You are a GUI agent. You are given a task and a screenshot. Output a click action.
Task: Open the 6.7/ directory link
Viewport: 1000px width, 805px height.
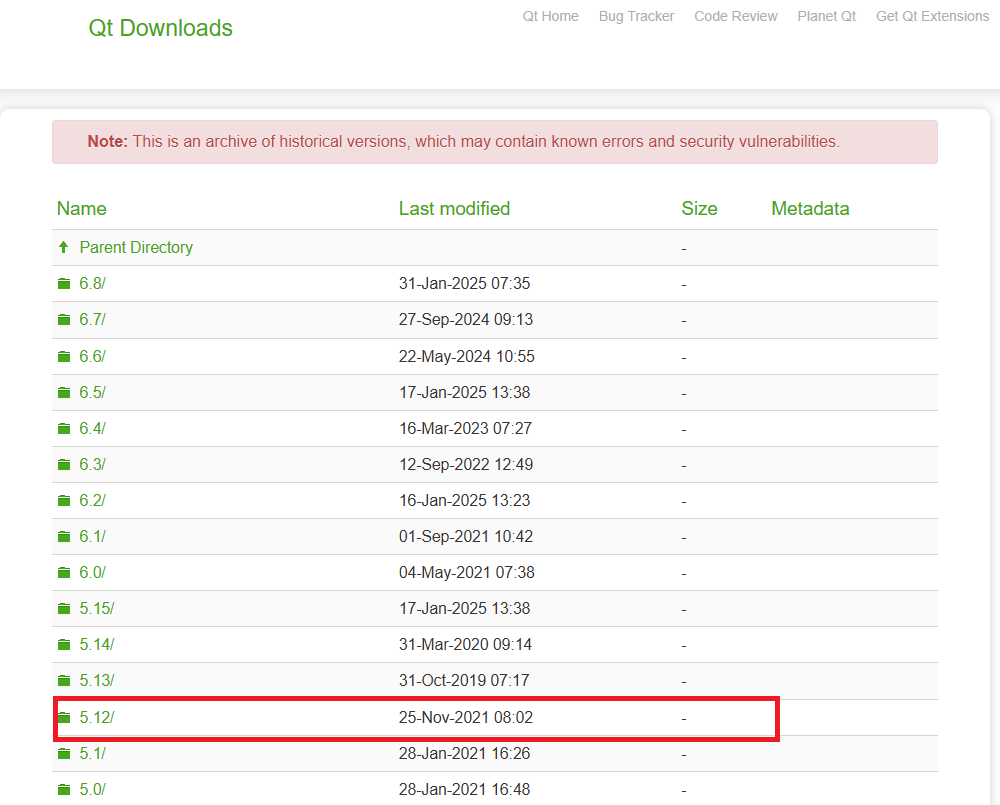[x=92, y=320]
